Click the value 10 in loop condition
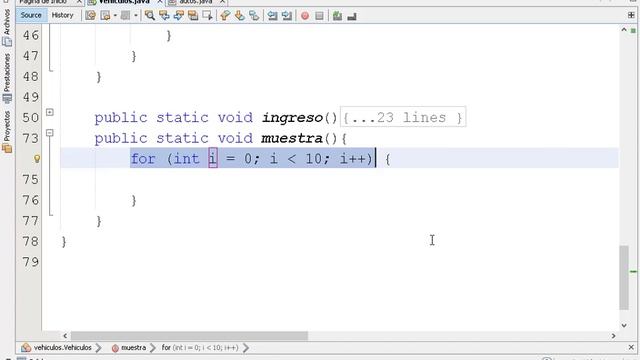This screenshot has width=640, height=360. (313, 158)
